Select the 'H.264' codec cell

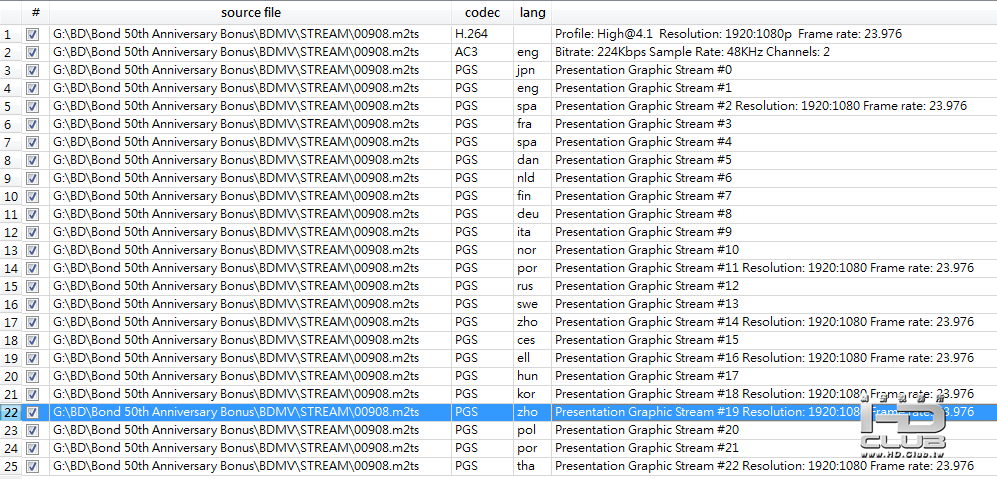[483, 34]
